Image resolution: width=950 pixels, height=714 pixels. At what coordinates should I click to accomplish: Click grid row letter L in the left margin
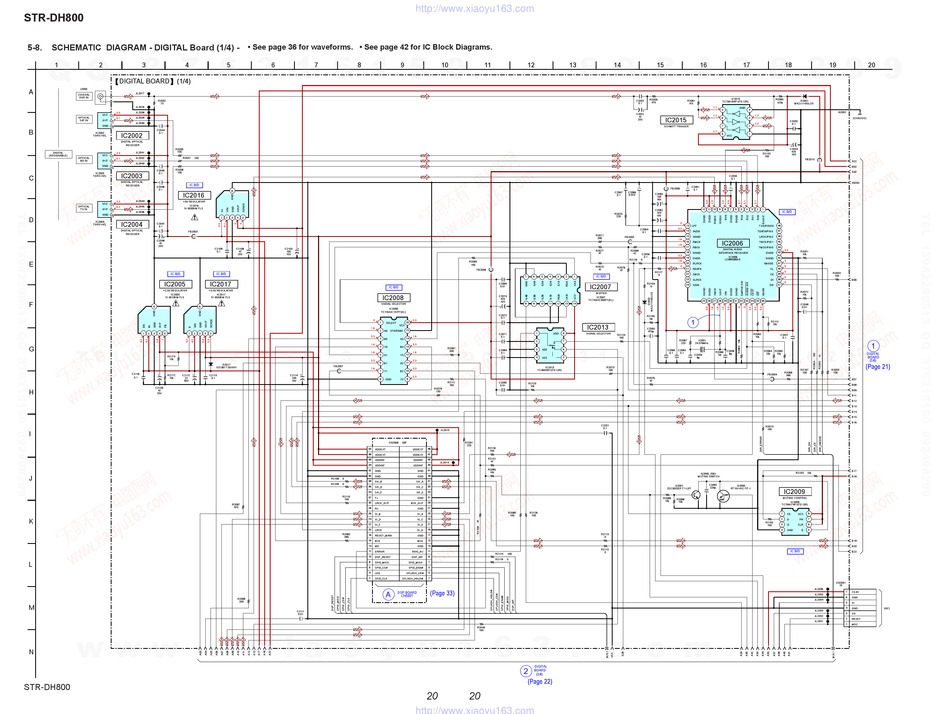click(x=31, y=565)
